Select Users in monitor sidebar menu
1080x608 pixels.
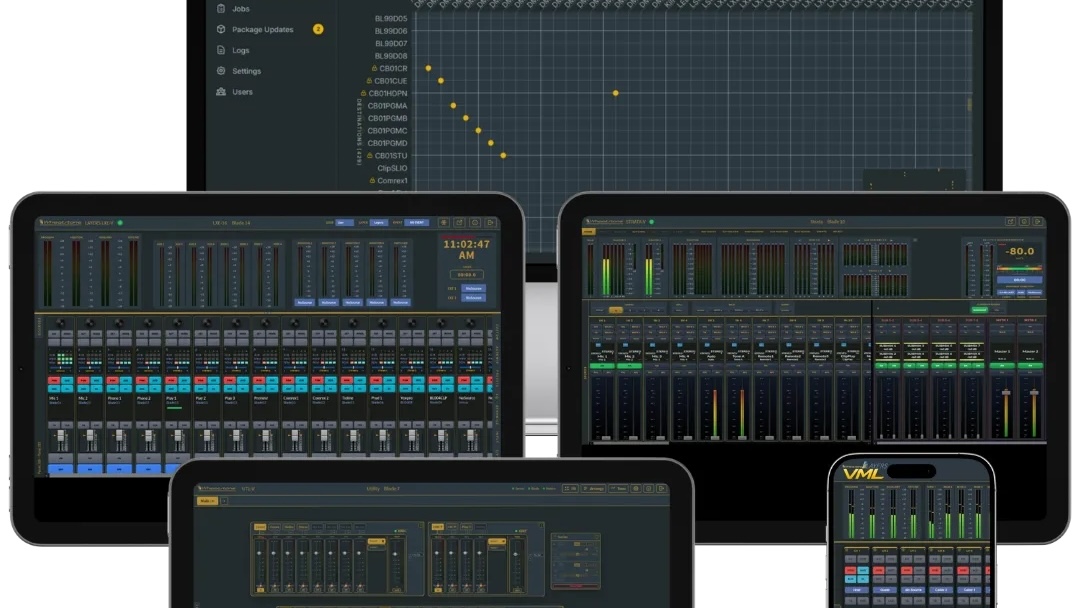[242, 92]
